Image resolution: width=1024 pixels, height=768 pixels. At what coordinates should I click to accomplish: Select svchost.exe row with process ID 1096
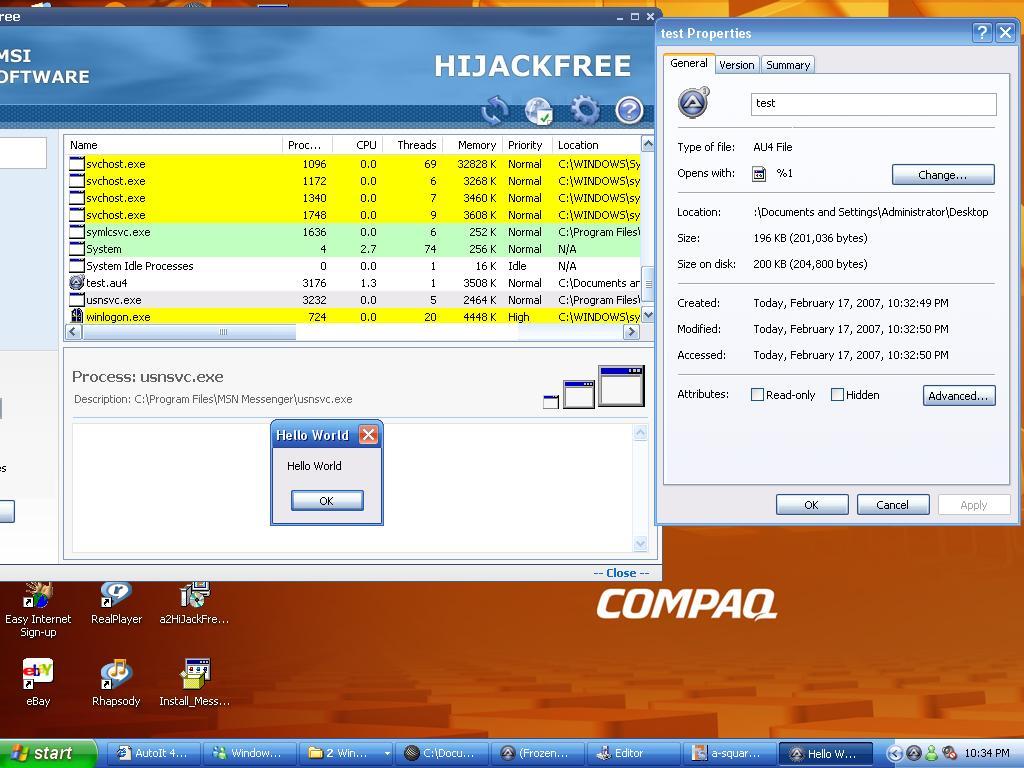[x=354, y=164]
